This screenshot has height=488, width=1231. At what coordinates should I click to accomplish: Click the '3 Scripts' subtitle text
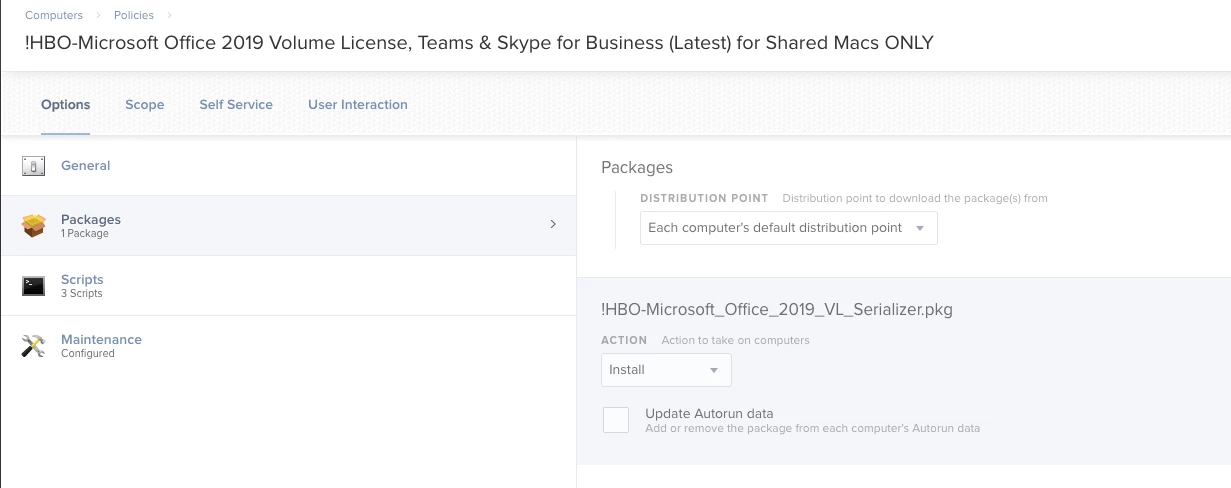coord(82,294)
